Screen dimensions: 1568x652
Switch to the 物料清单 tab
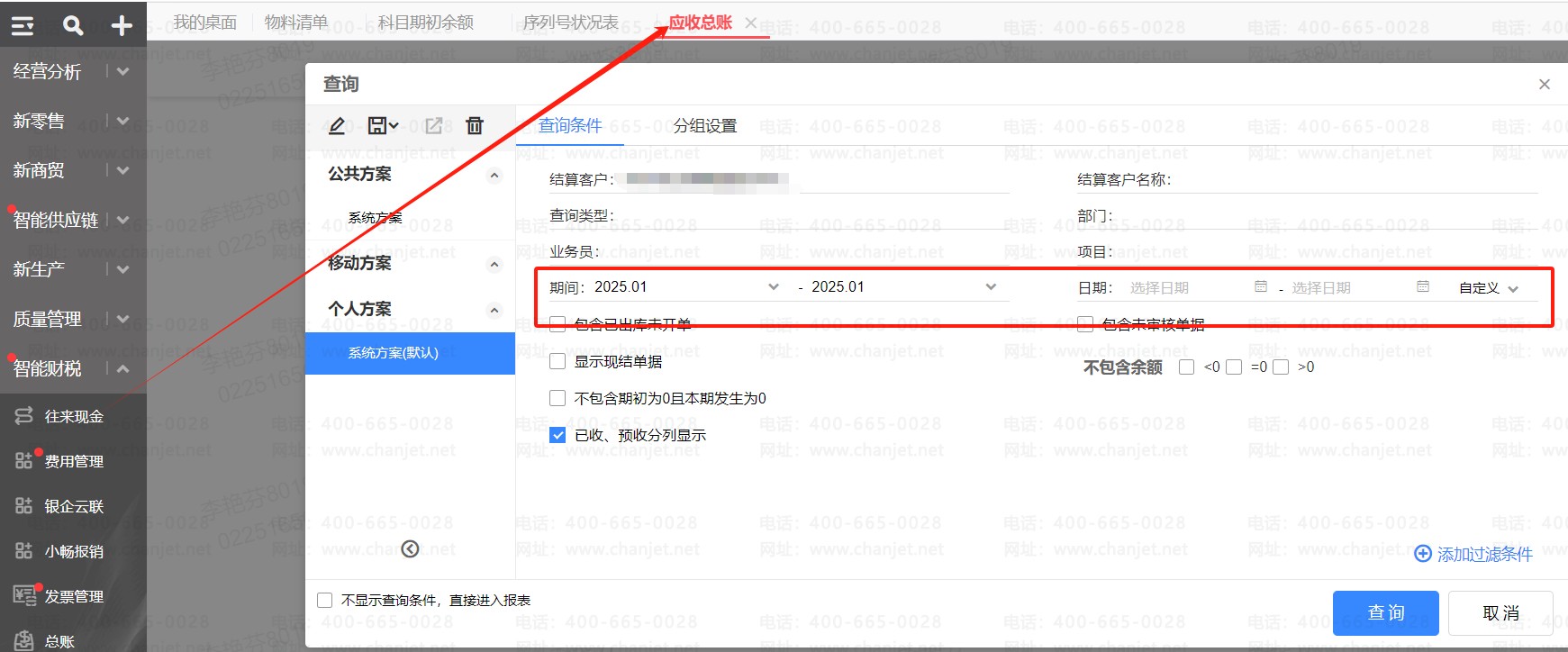pyautogui.click(x=296, y=23)
